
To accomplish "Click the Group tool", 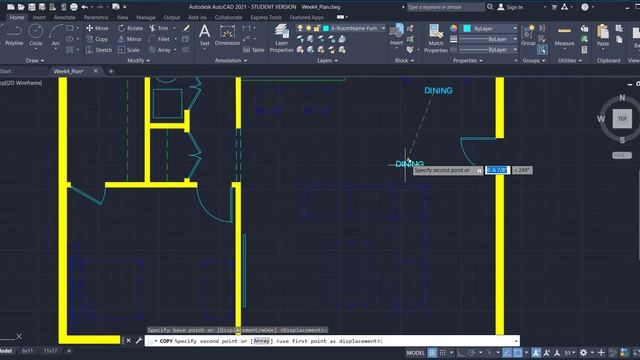I will click(528, 35).
